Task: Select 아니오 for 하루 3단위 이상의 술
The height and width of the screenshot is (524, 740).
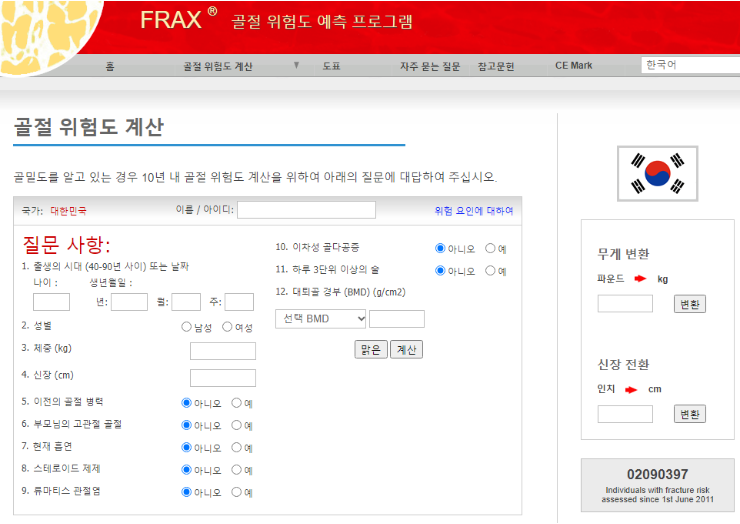Action: [x=440, y=270]
